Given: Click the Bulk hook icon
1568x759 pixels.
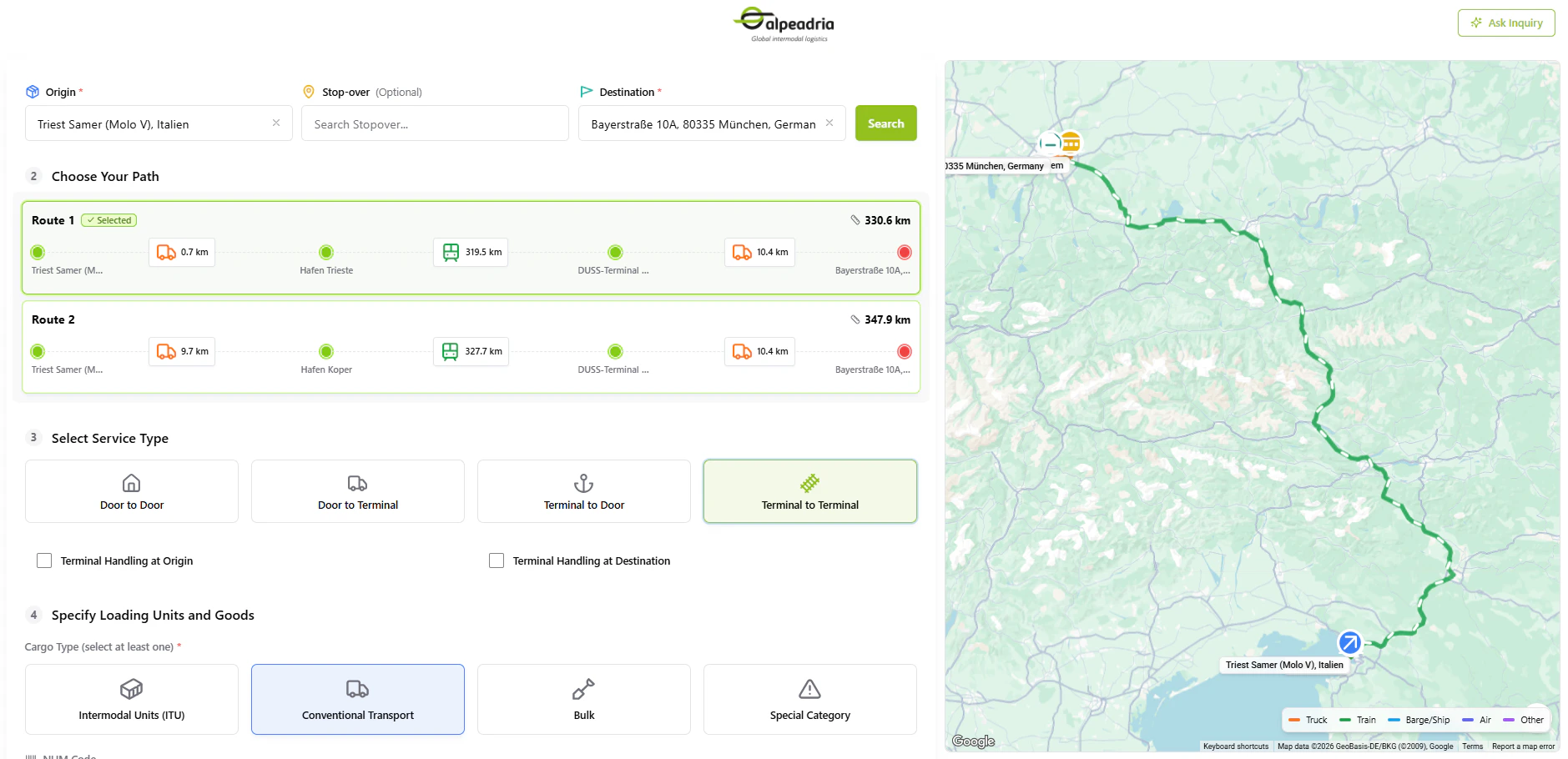Looking at the screenshot, I should [x=583, y=689].
